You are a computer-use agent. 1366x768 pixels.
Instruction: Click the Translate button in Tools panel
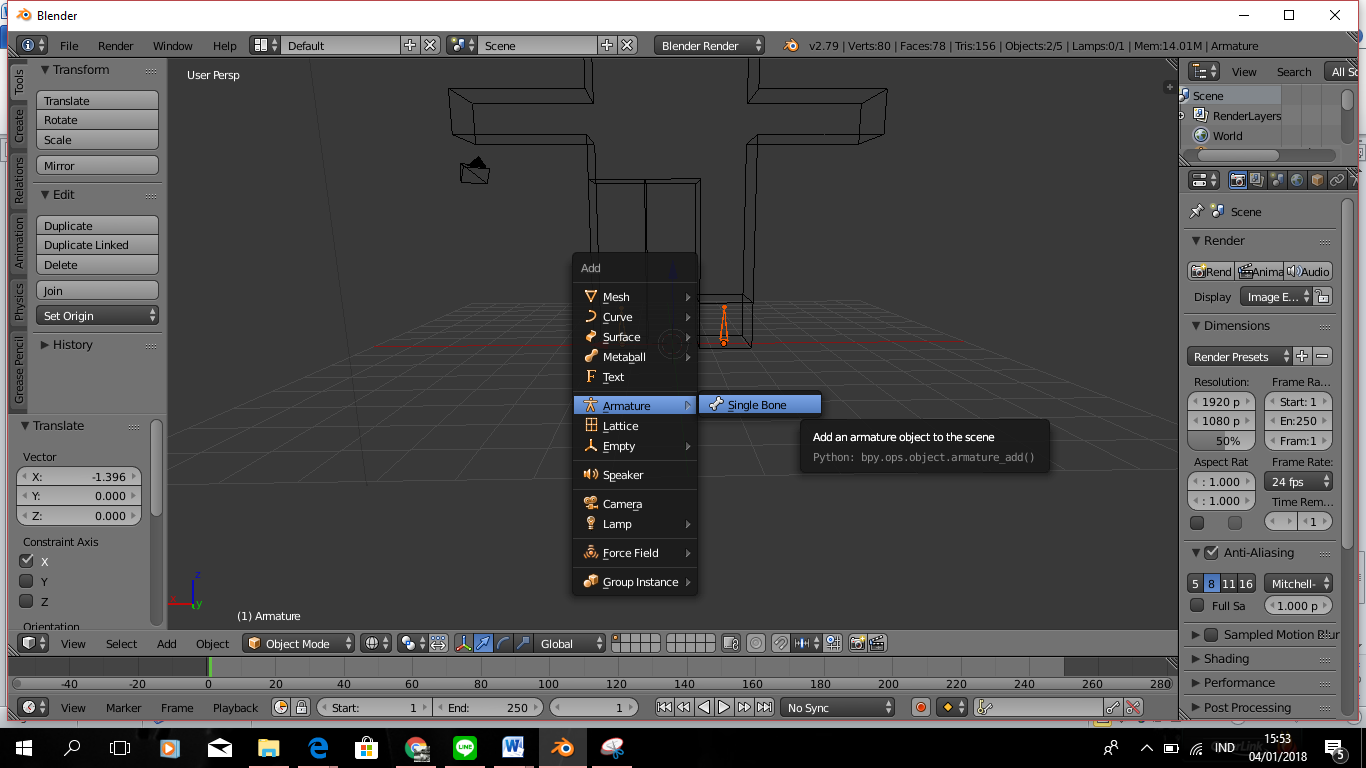[x=98, y=101]
